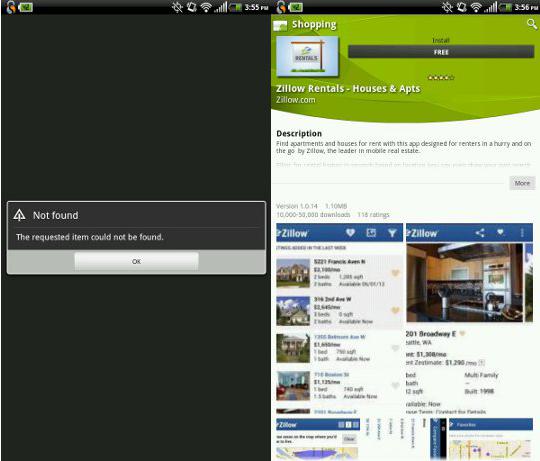Tap the Shopping header app icon
The width and height of the screenshot is (540, 461).
(280, 25)
